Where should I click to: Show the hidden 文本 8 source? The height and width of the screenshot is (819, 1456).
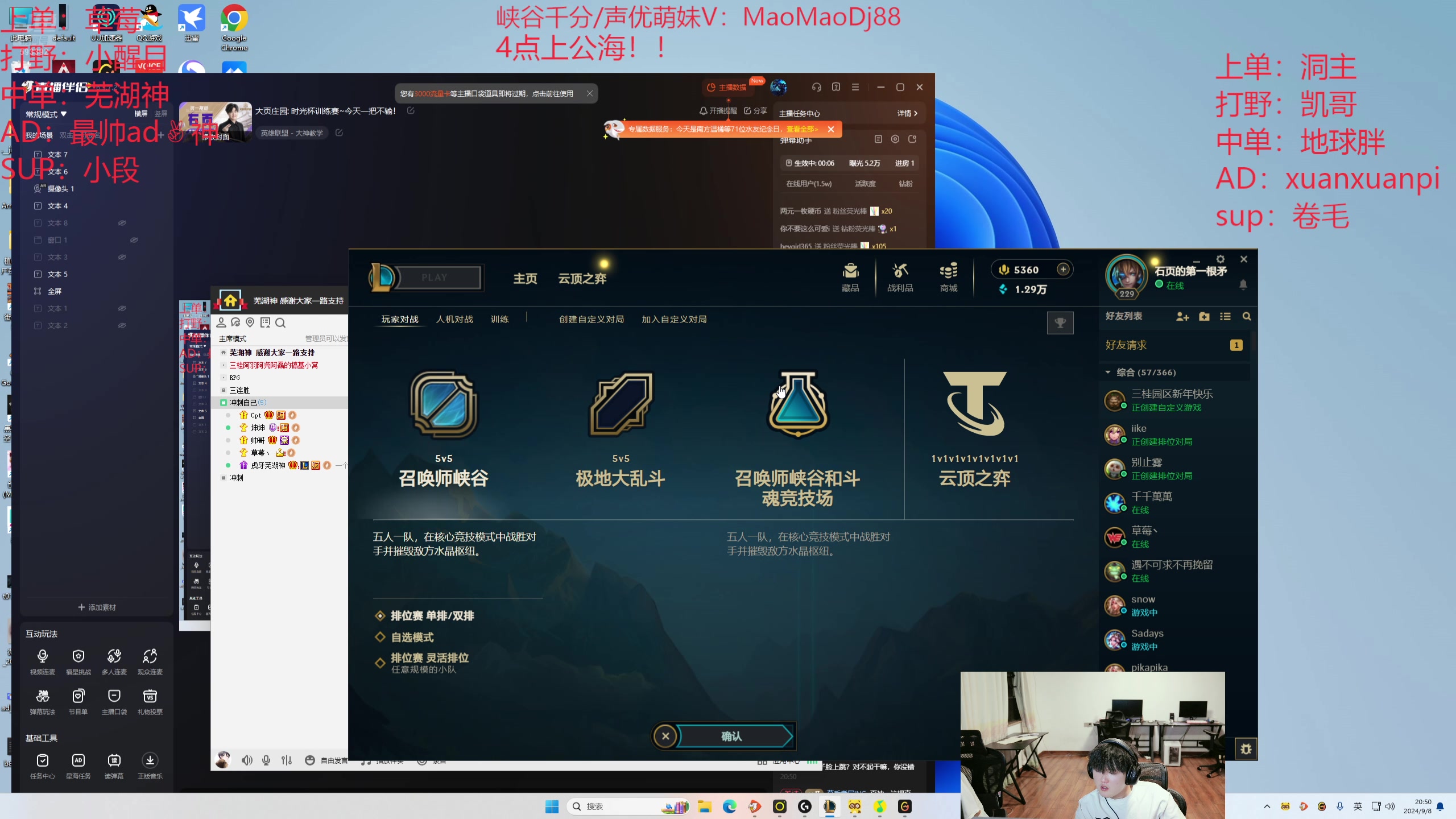122,222
